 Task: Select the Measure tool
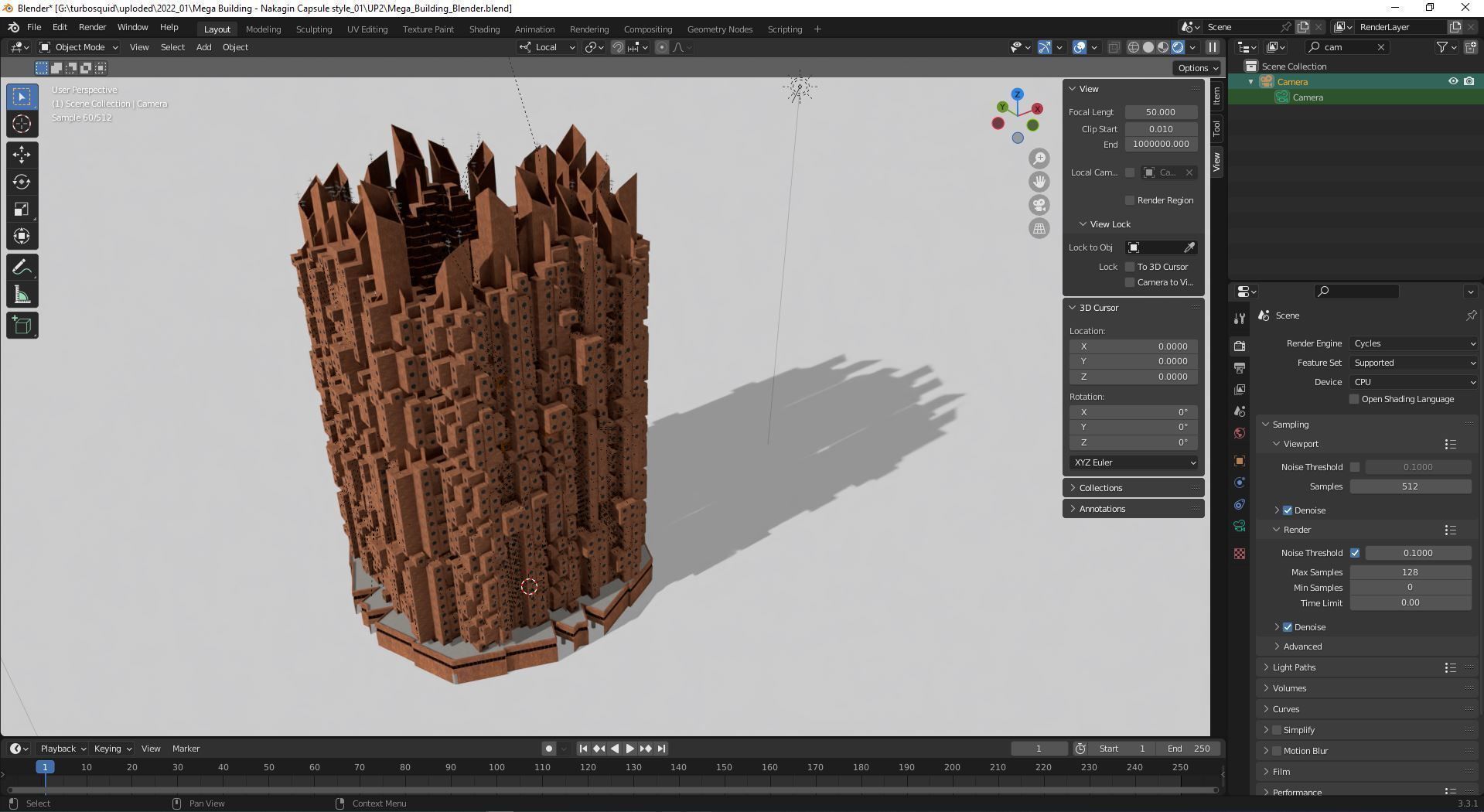pos(22,294)
